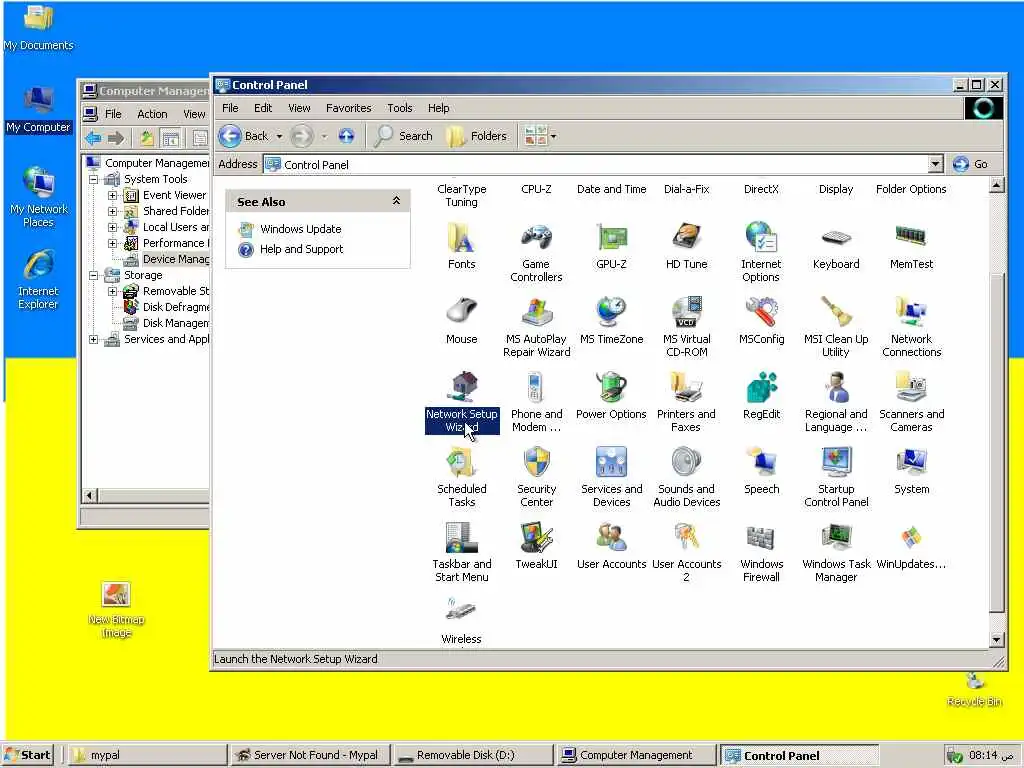1024x768 pixels.
Task: Launch the GPU-Z icon
Action: click(x=611, y=238)
